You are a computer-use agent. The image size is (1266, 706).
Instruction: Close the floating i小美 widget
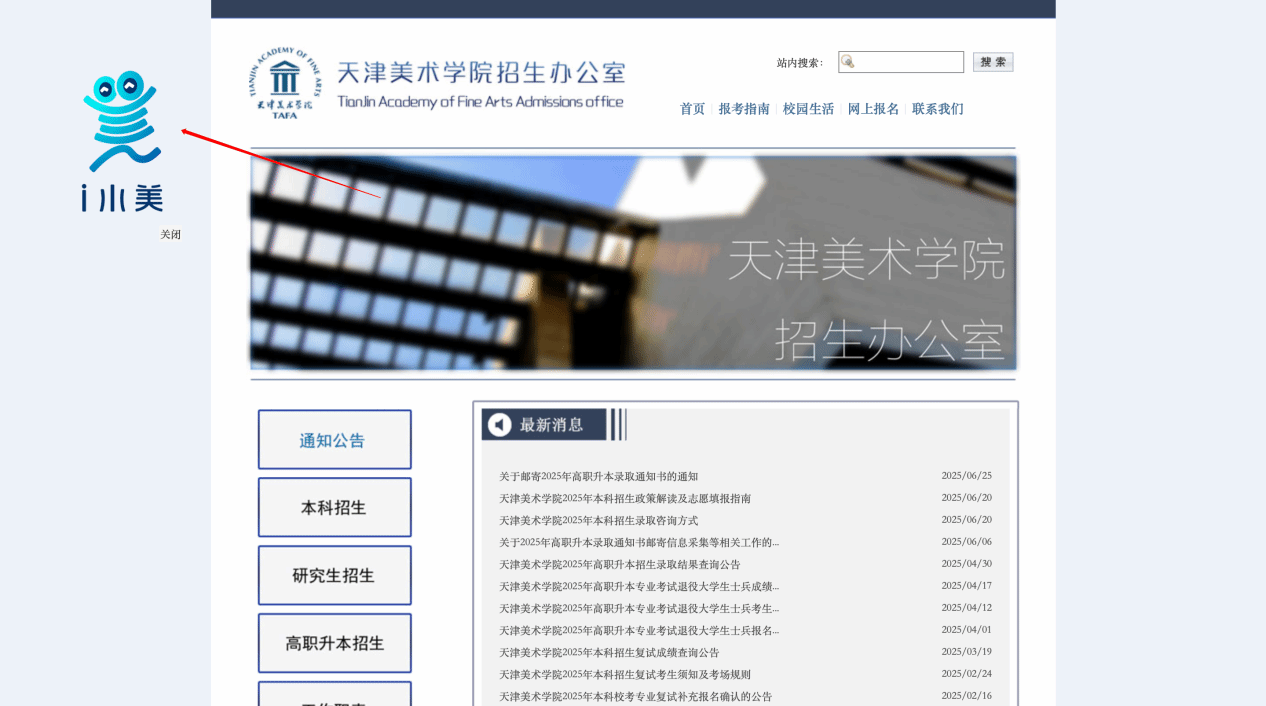[x=171, y=235]
